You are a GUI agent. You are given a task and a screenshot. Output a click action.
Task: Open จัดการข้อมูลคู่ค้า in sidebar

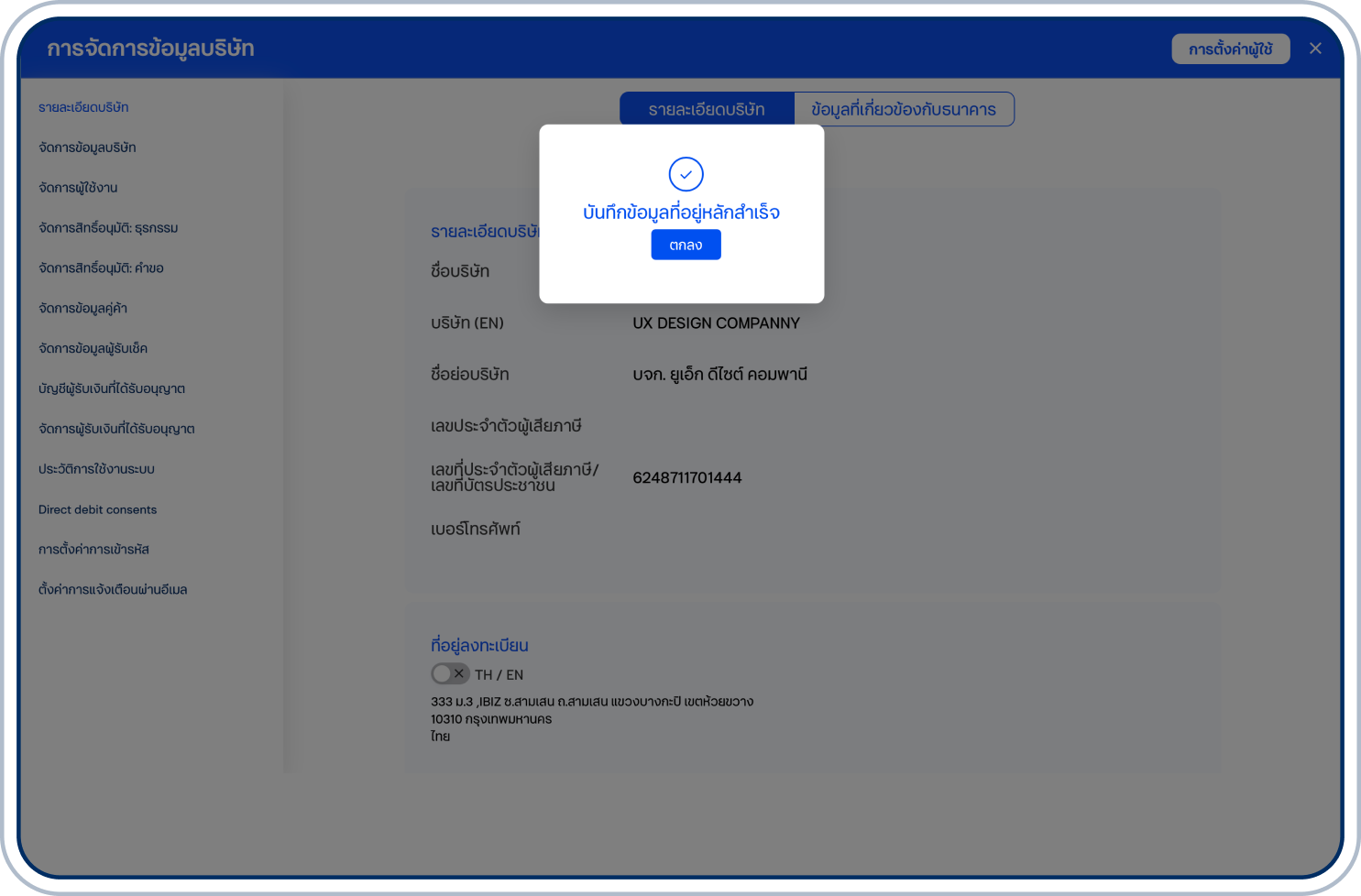pos(82,309)
